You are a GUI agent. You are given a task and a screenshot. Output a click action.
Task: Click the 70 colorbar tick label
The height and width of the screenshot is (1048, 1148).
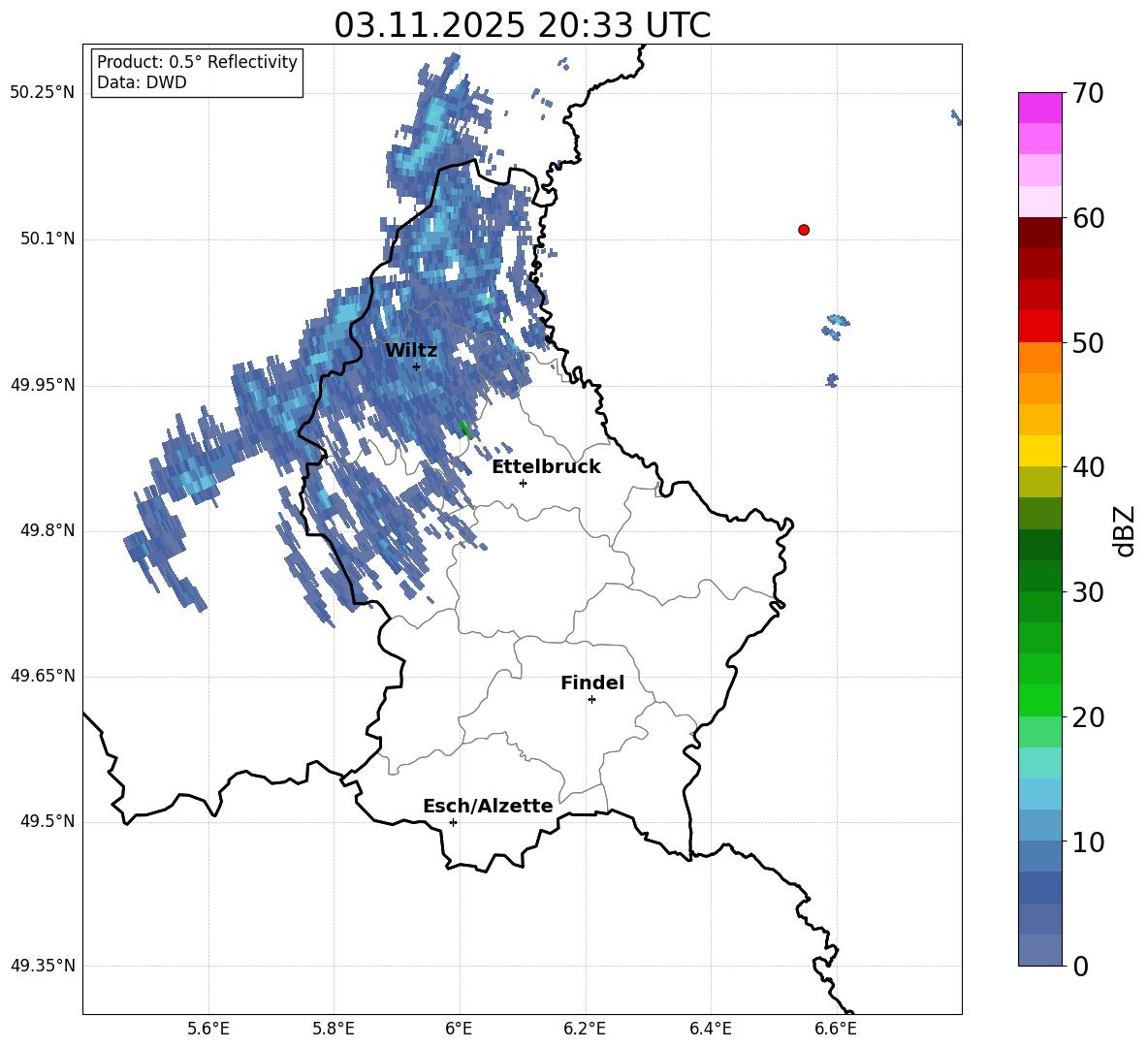(1088, 94)
